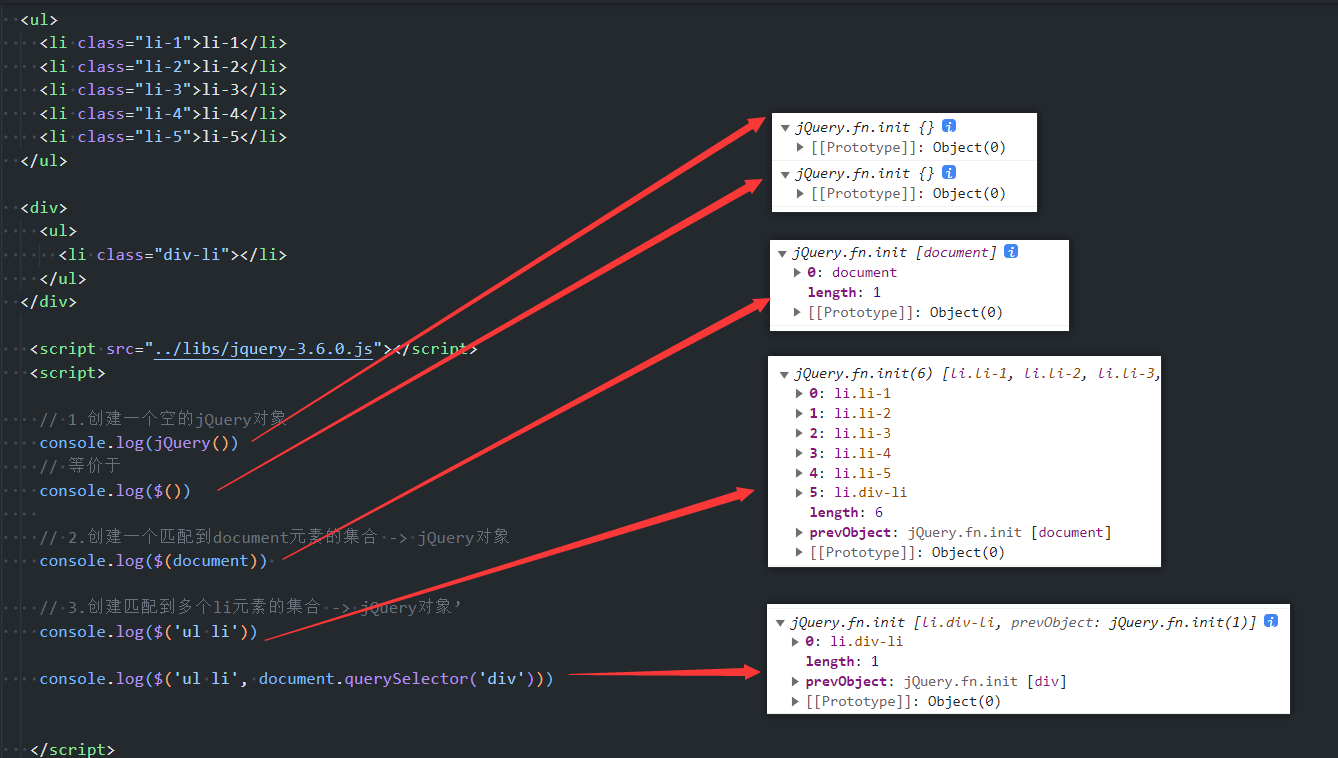
Task: Expand the '3: li.li-4' entry
Action: [799, 453]
